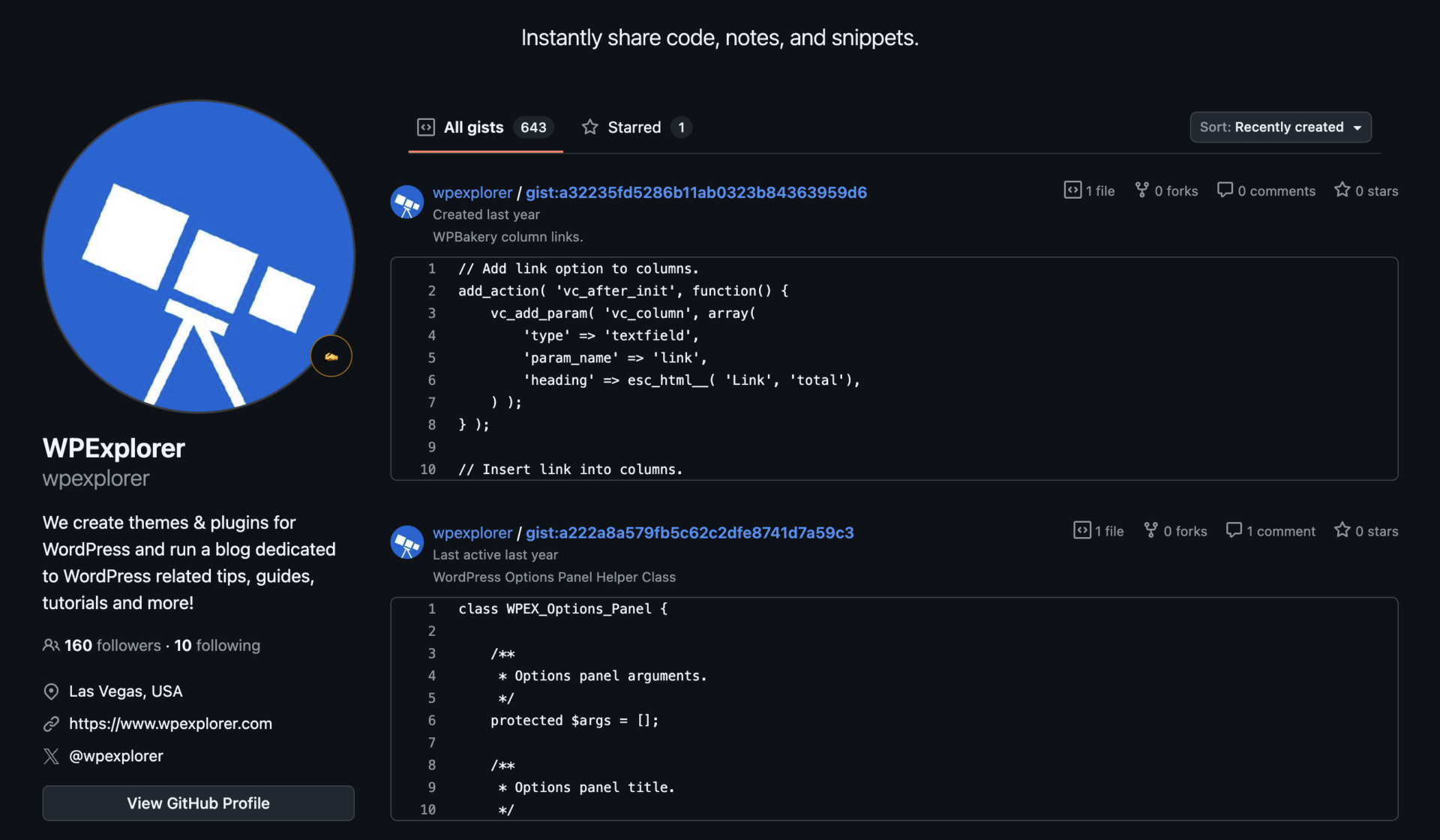Click avatar icon beside first gist title
The height and width of the screenshot is (840, 1440).
point(407,202)
